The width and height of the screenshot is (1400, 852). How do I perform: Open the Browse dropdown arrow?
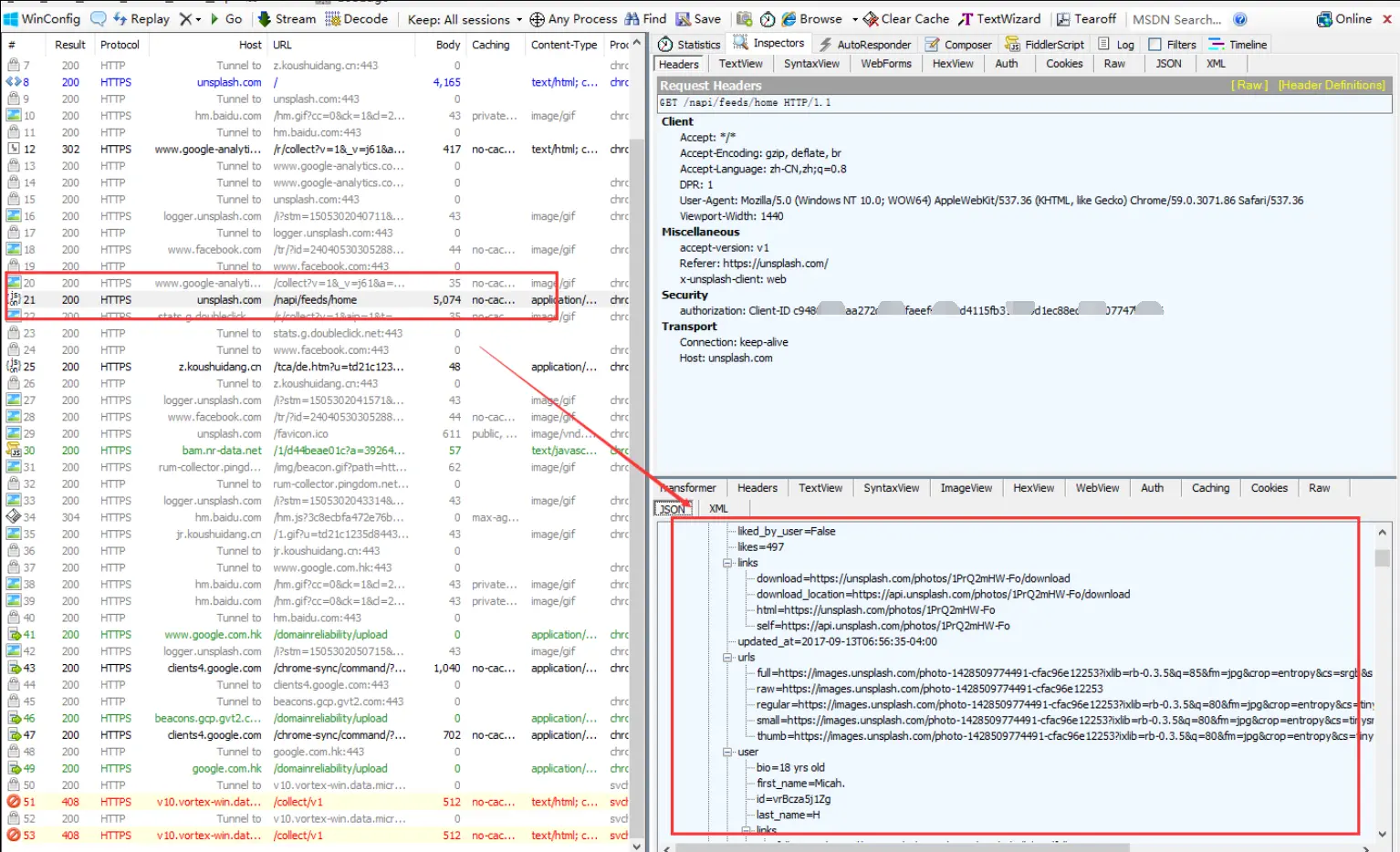tap(855, 19)
